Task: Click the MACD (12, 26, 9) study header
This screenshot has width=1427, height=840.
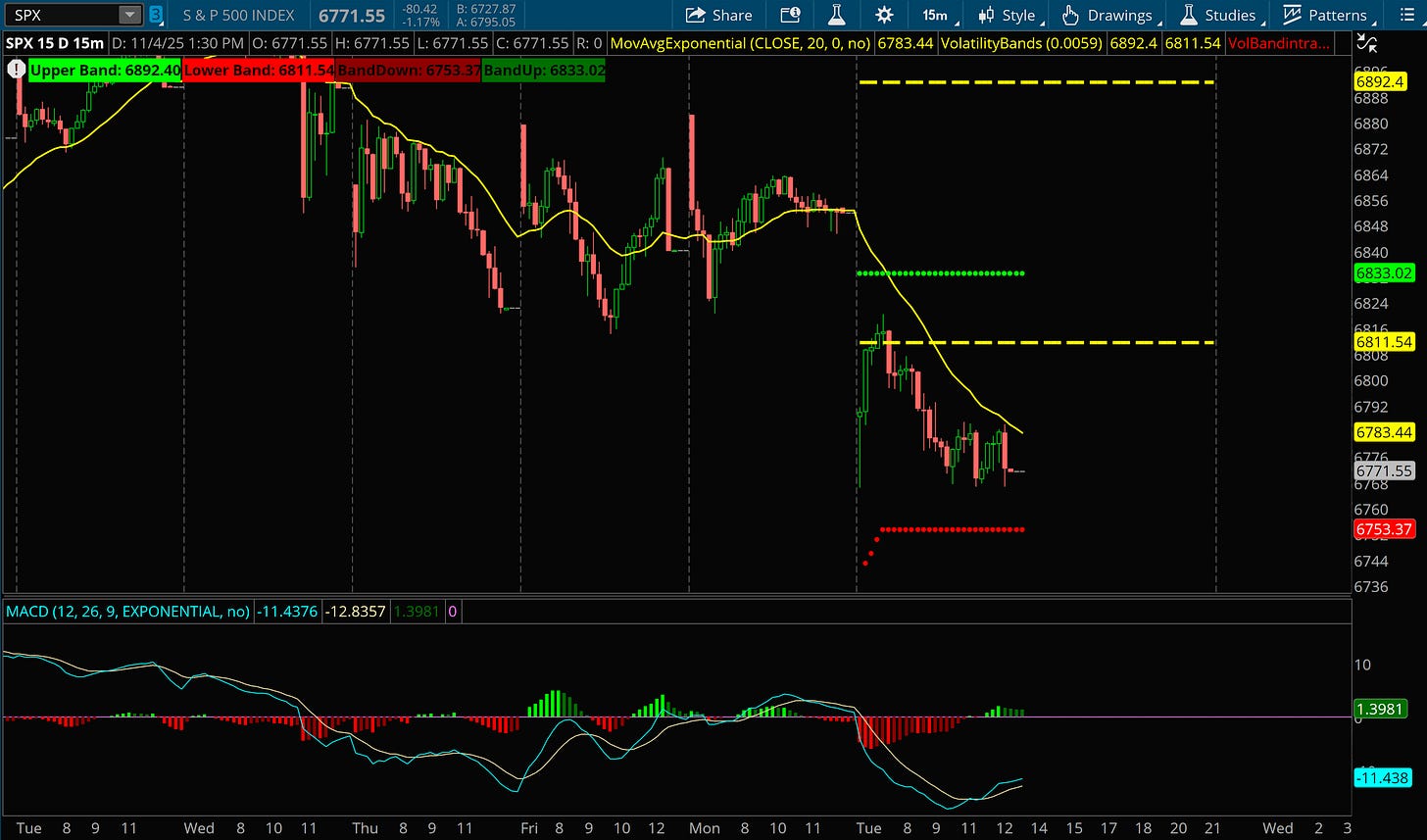Action: pyautogui.click(x=127, y=612)
